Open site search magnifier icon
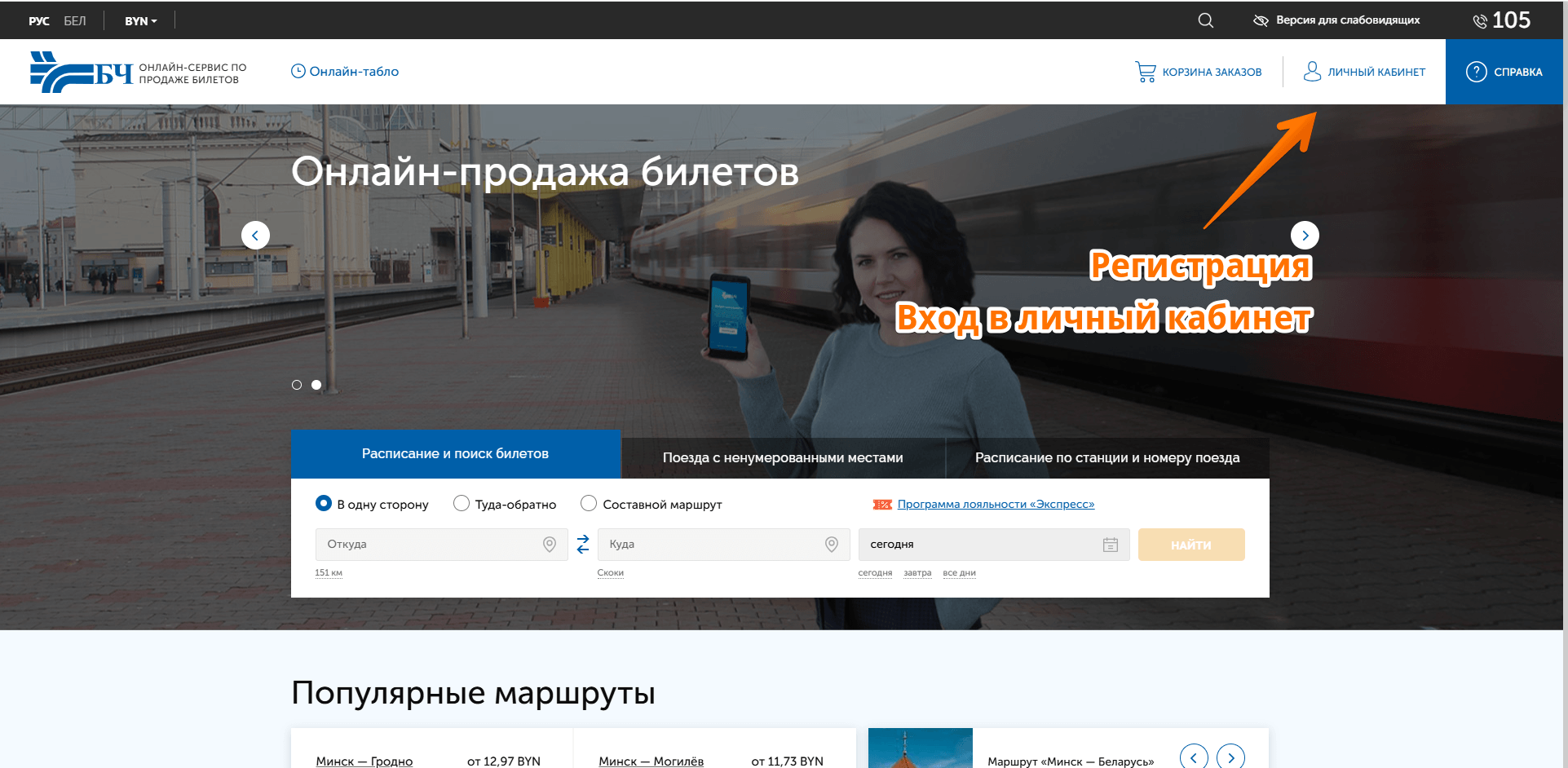Viewport: 1568px width, 768px height. pos(1205,20)
